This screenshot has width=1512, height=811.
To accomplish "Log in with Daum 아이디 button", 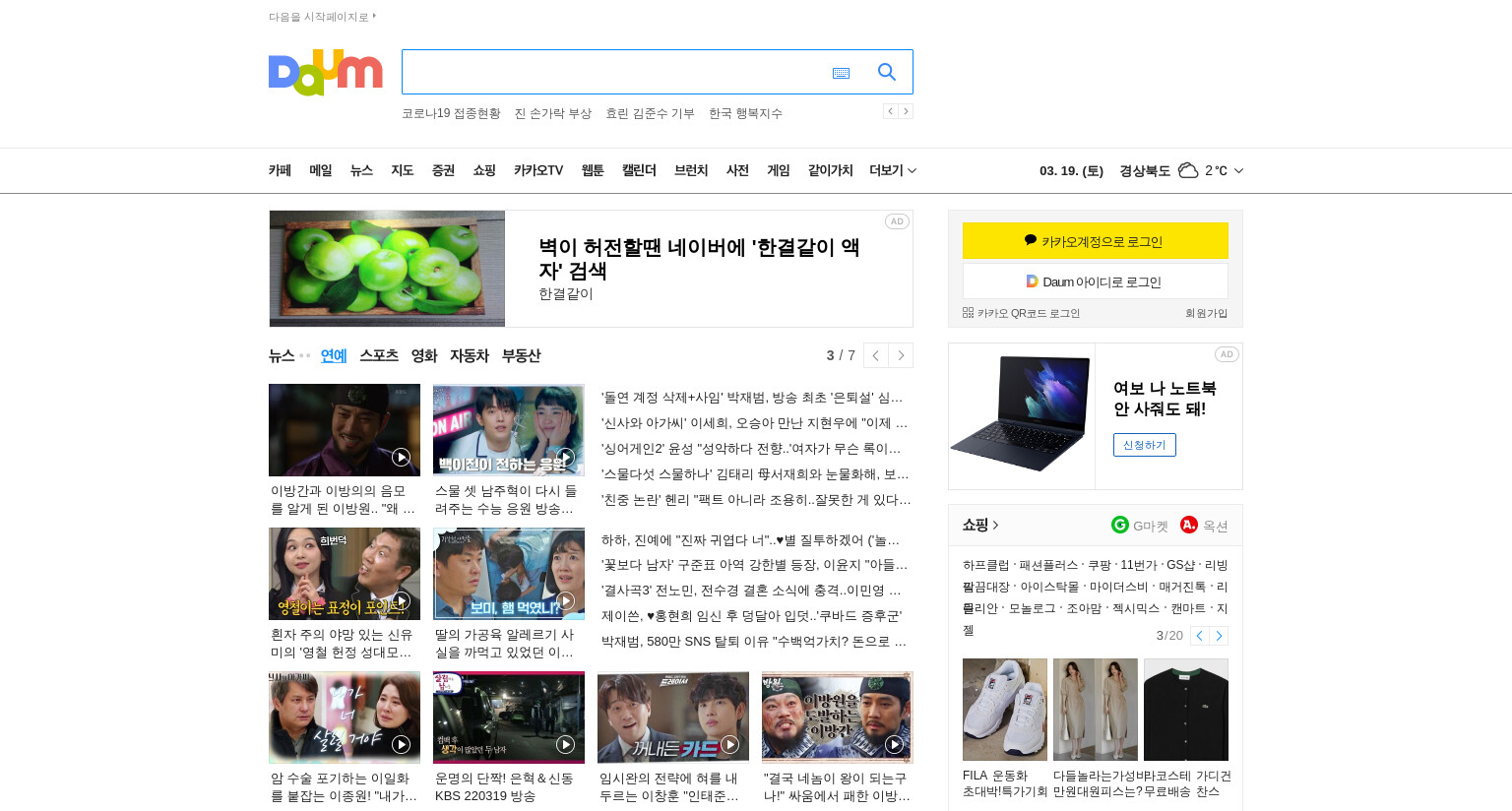I will (x=1096, y=281).
